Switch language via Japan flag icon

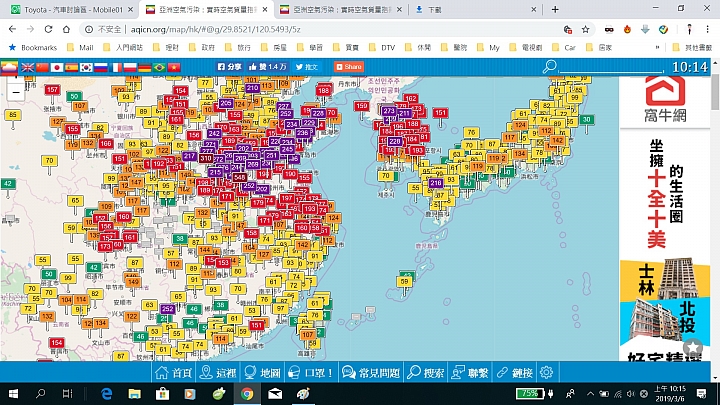(57, 67)
